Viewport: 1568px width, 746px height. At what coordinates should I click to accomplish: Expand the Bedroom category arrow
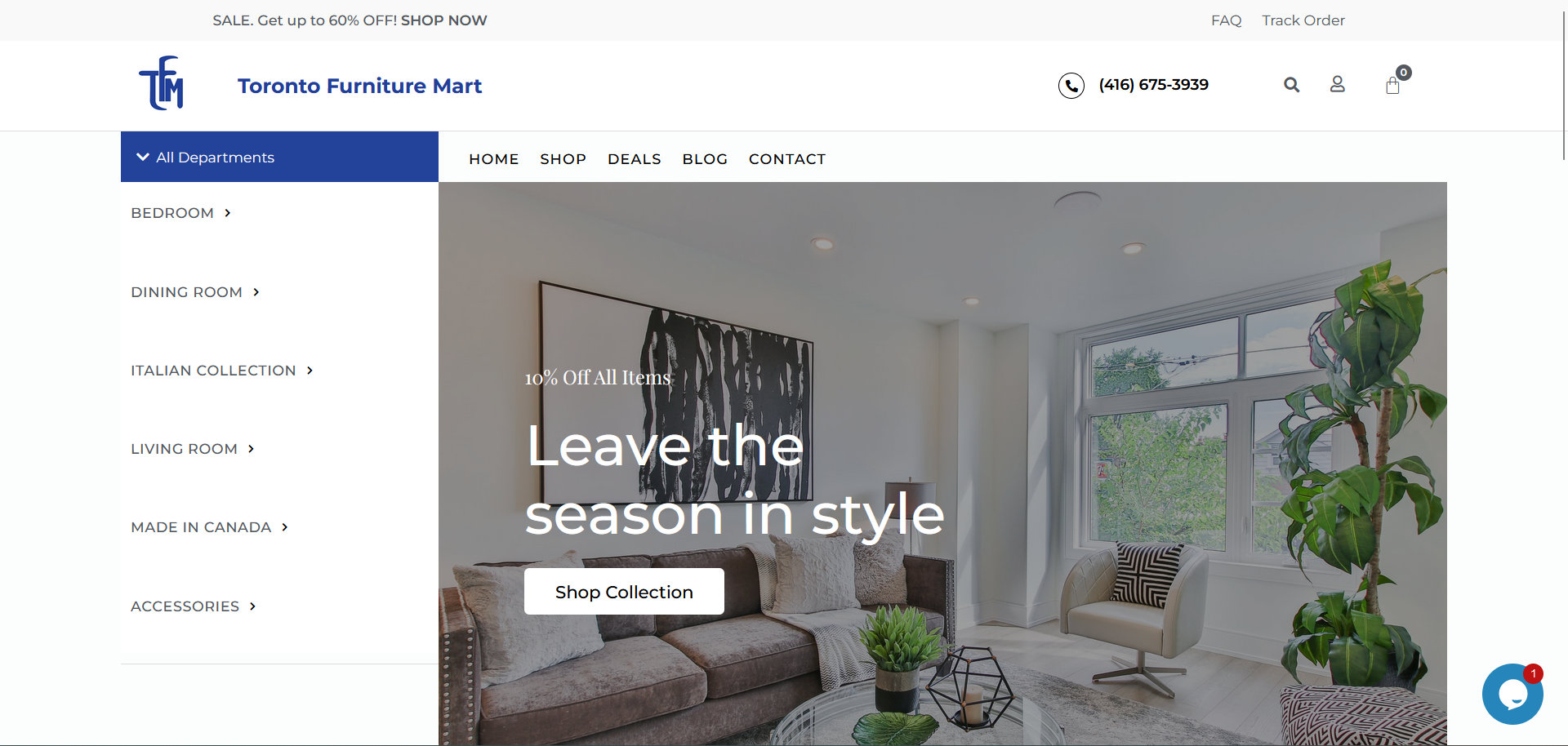coord(227,213)
